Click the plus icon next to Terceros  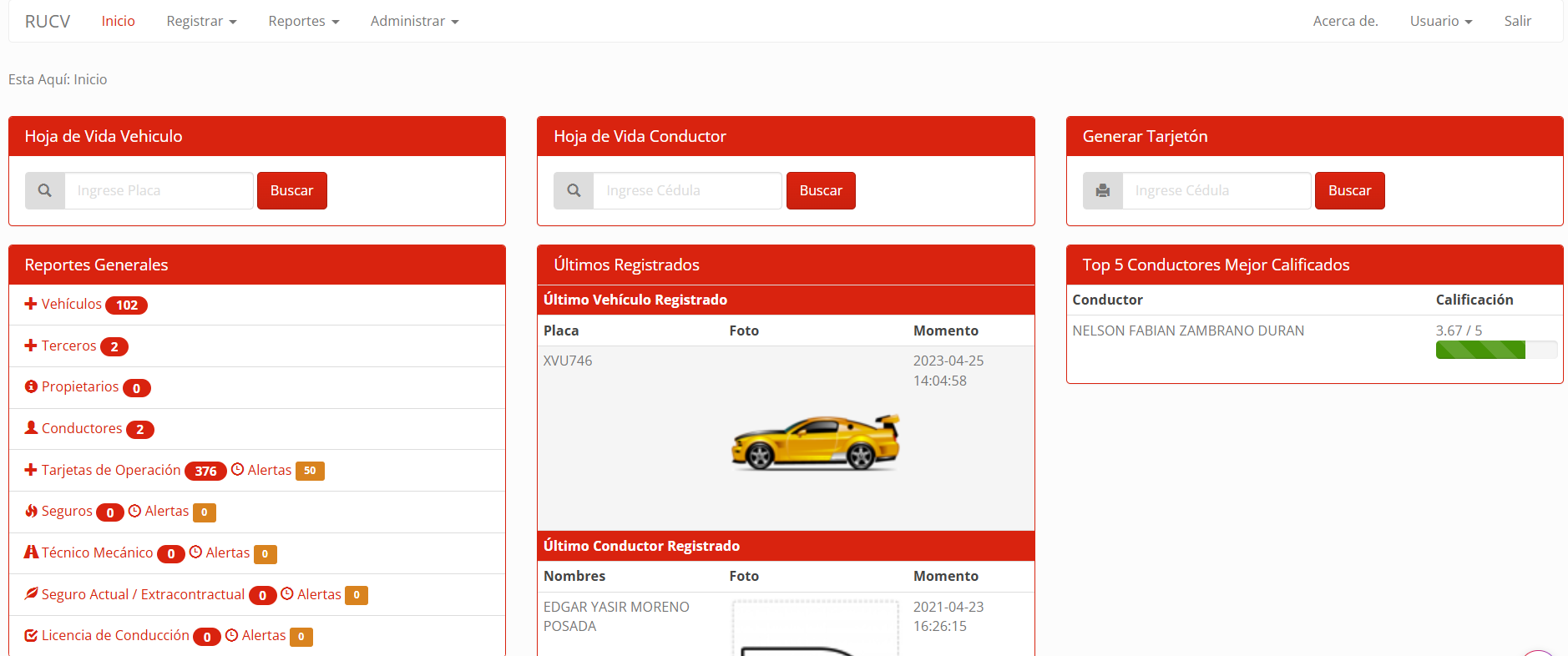pos(31,346)
